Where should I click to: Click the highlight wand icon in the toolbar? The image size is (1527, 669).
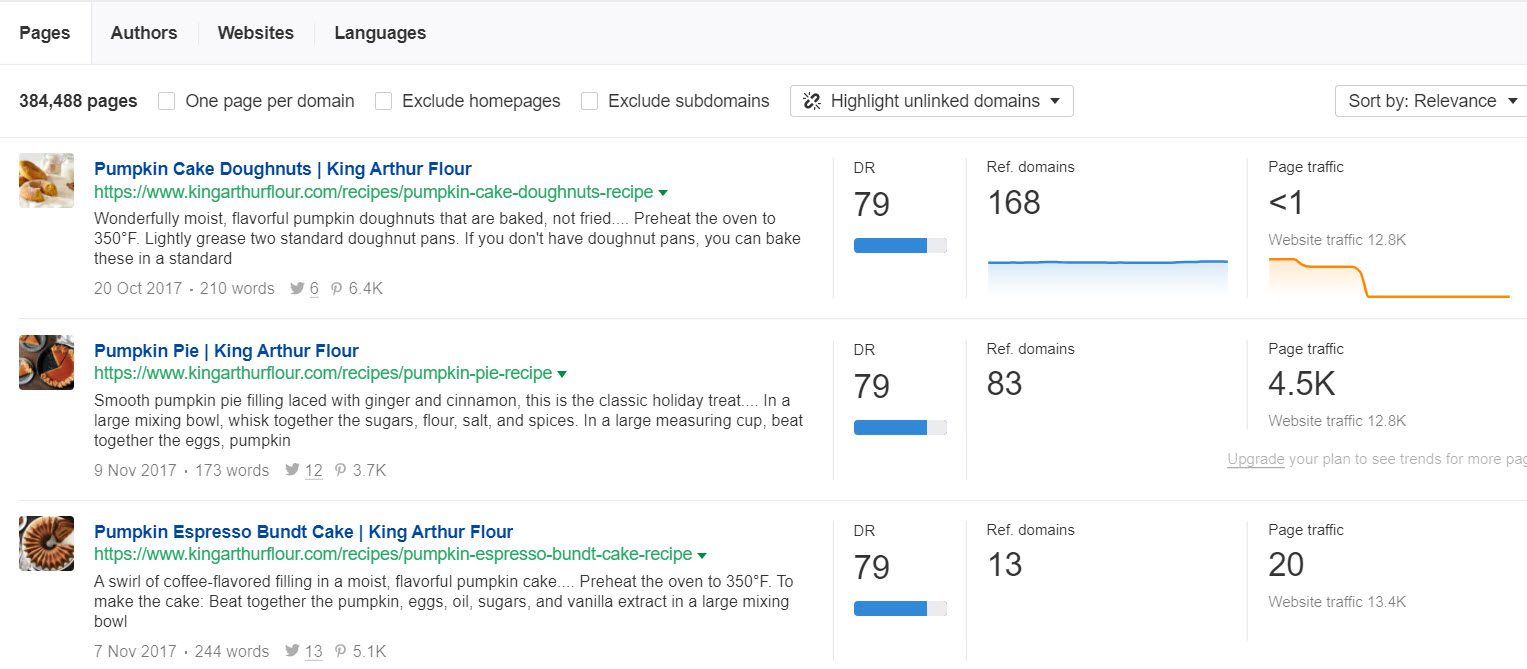coord(810,100)
